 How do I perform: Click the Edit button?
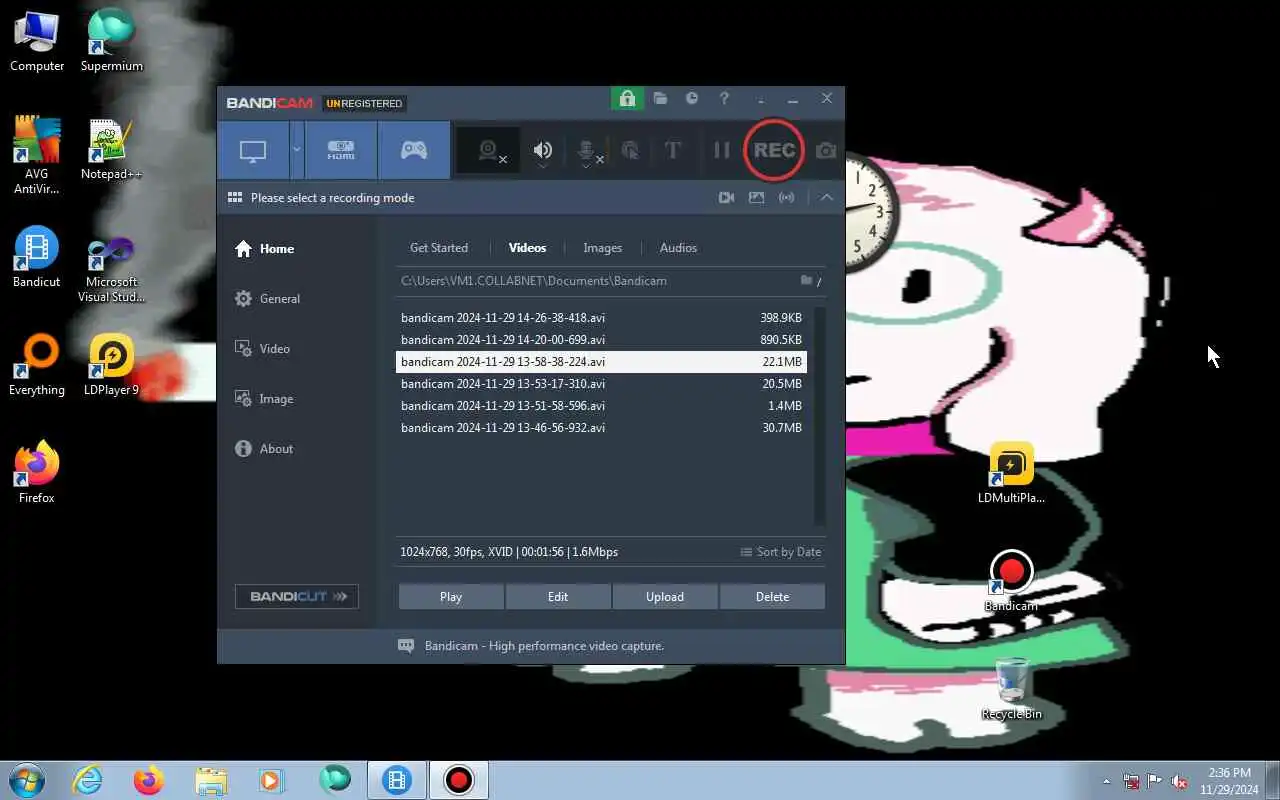(558, 597)
